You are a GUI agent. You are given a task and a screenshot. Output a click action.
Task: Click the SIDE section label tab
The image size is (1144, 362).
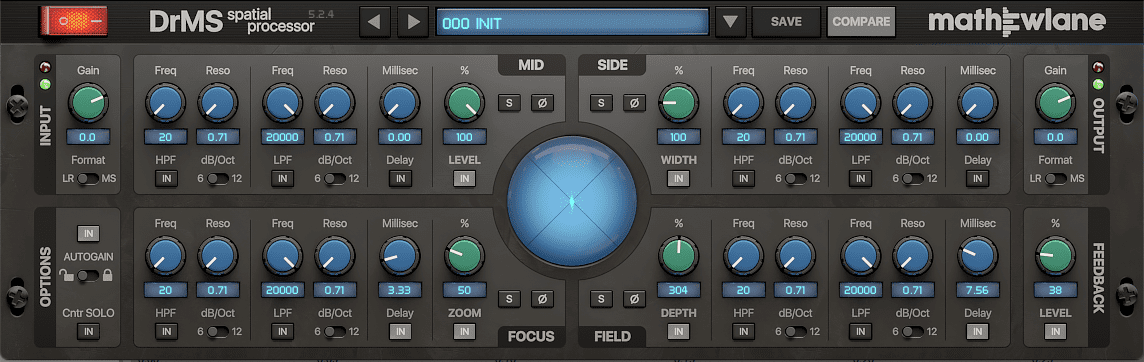612,65
